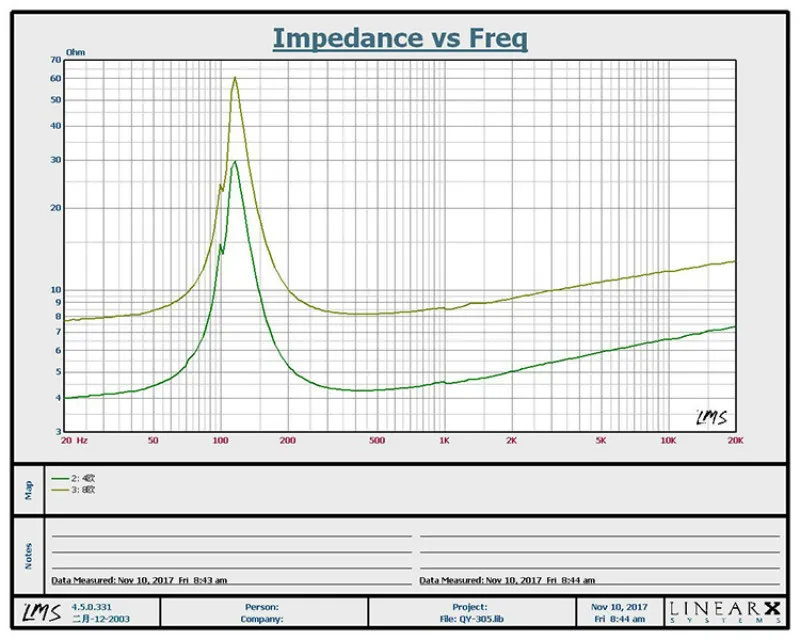Select the green line swatch for curve 2
Image resolution: width=800 pixels, height=640 pixels.
coord(60,478)
